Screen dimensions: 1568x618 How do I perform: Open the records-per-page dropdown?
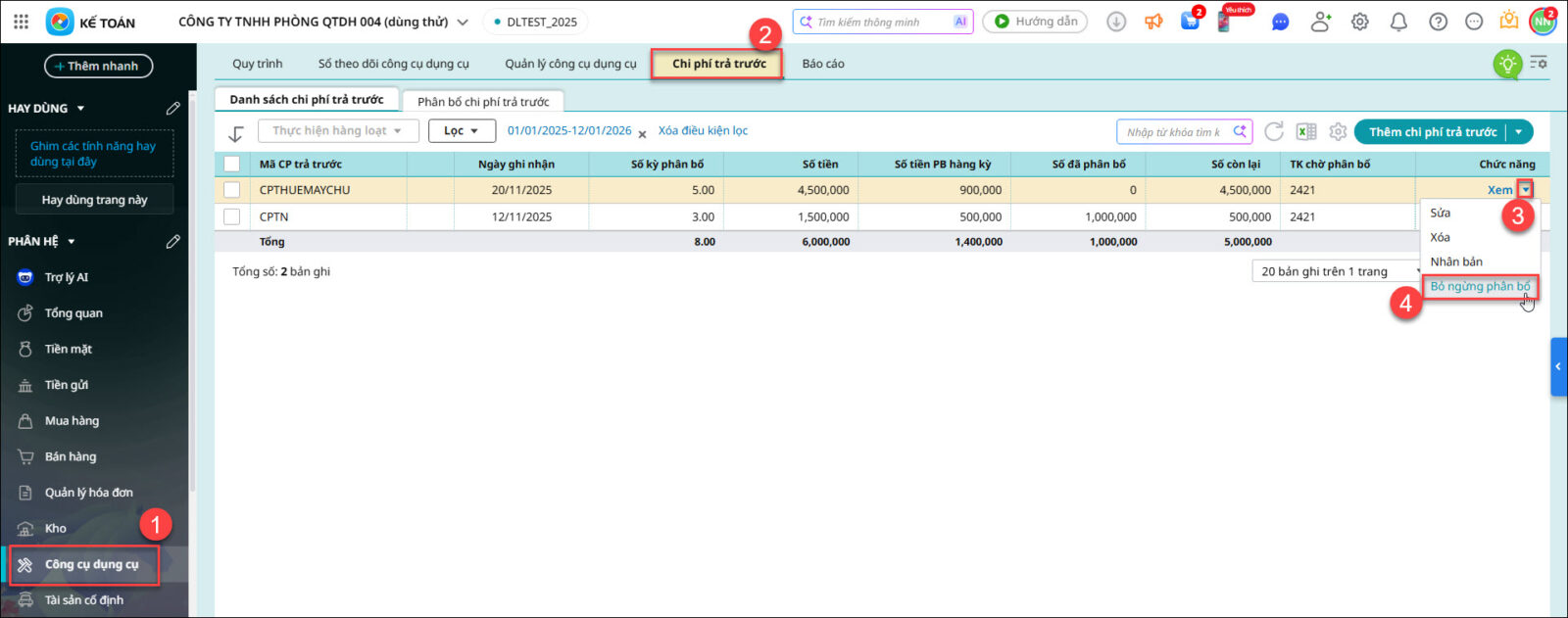pos(1335,271)
